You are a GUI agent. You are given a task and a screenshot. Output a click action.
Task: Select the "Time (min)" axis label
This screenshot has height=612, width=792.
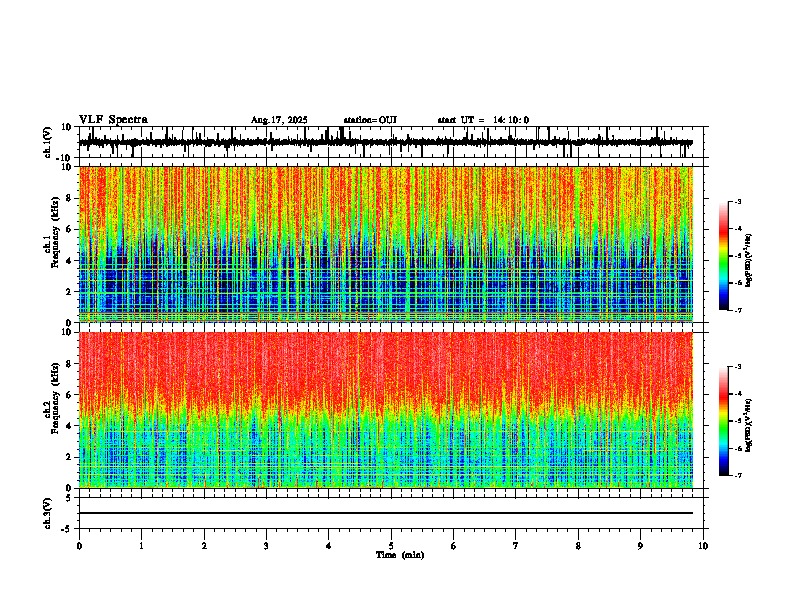click(400, 555)
